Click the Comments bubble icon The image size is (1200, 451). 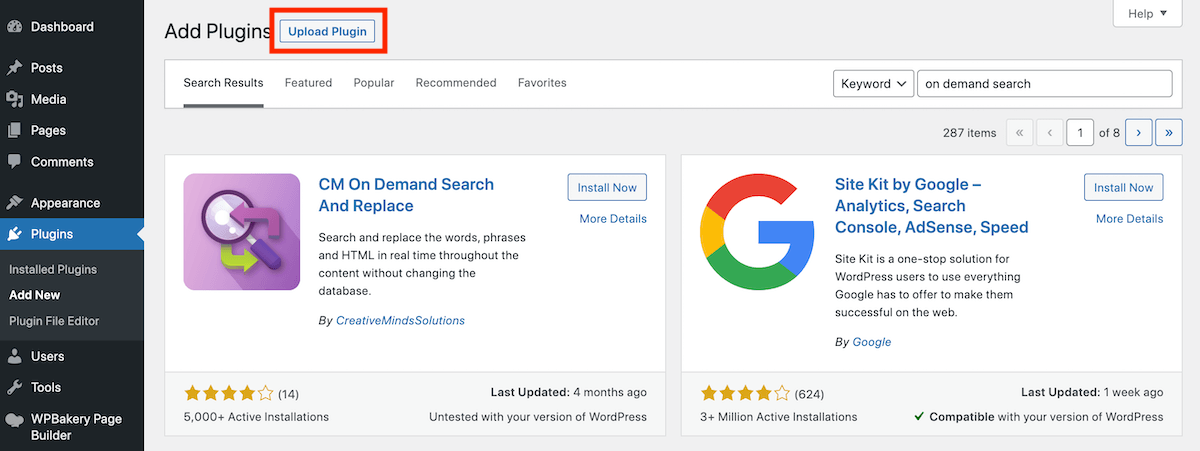[x=14, y=161]
